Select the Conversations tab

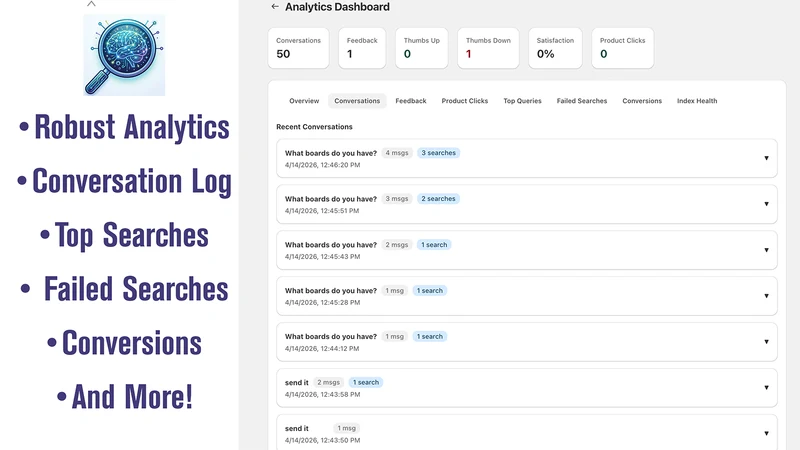357,101
